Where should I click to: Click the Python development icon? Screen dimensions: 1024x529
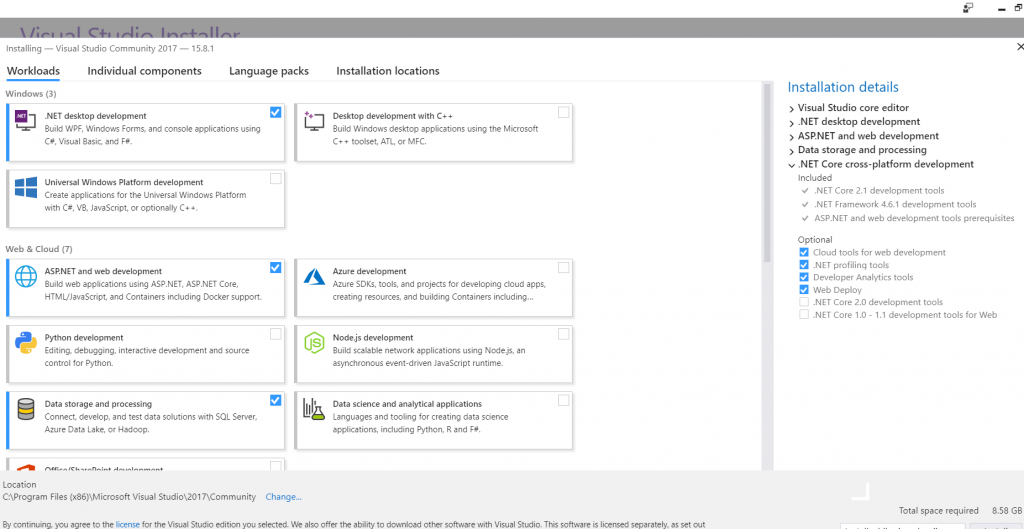tap(26, 343)
